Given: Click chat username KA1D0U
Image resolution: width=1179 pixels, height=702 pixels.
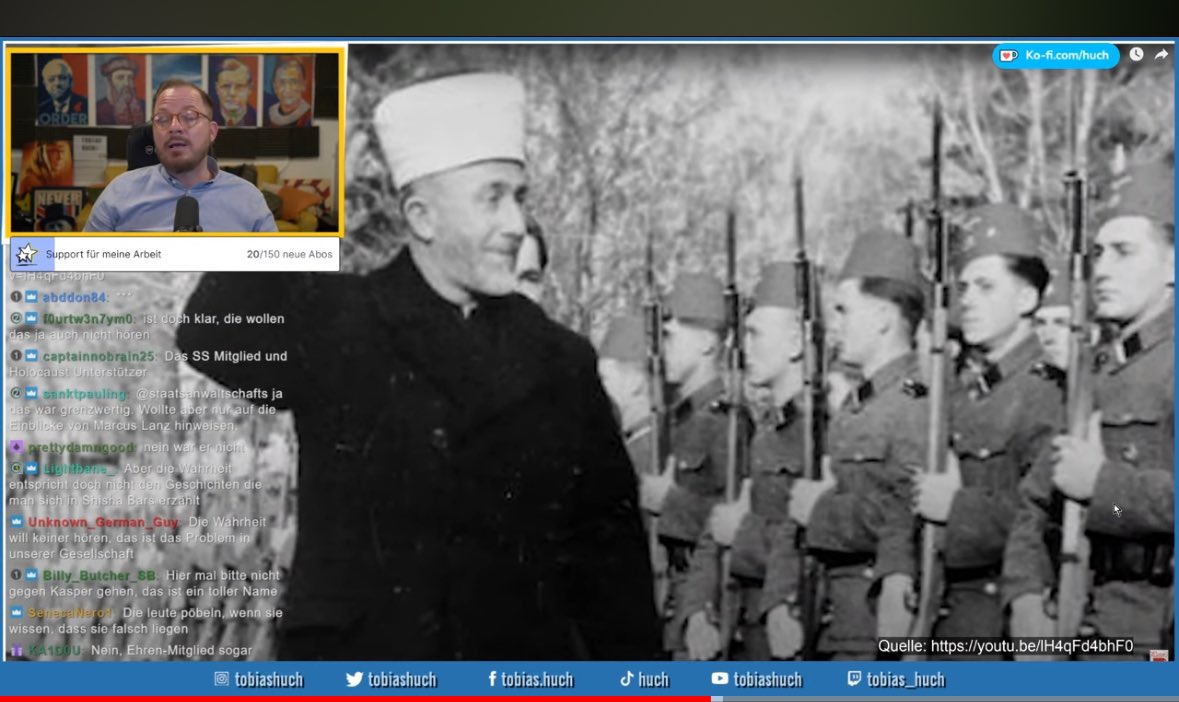Looking at the screenshot, I should (x=54, y=650).
